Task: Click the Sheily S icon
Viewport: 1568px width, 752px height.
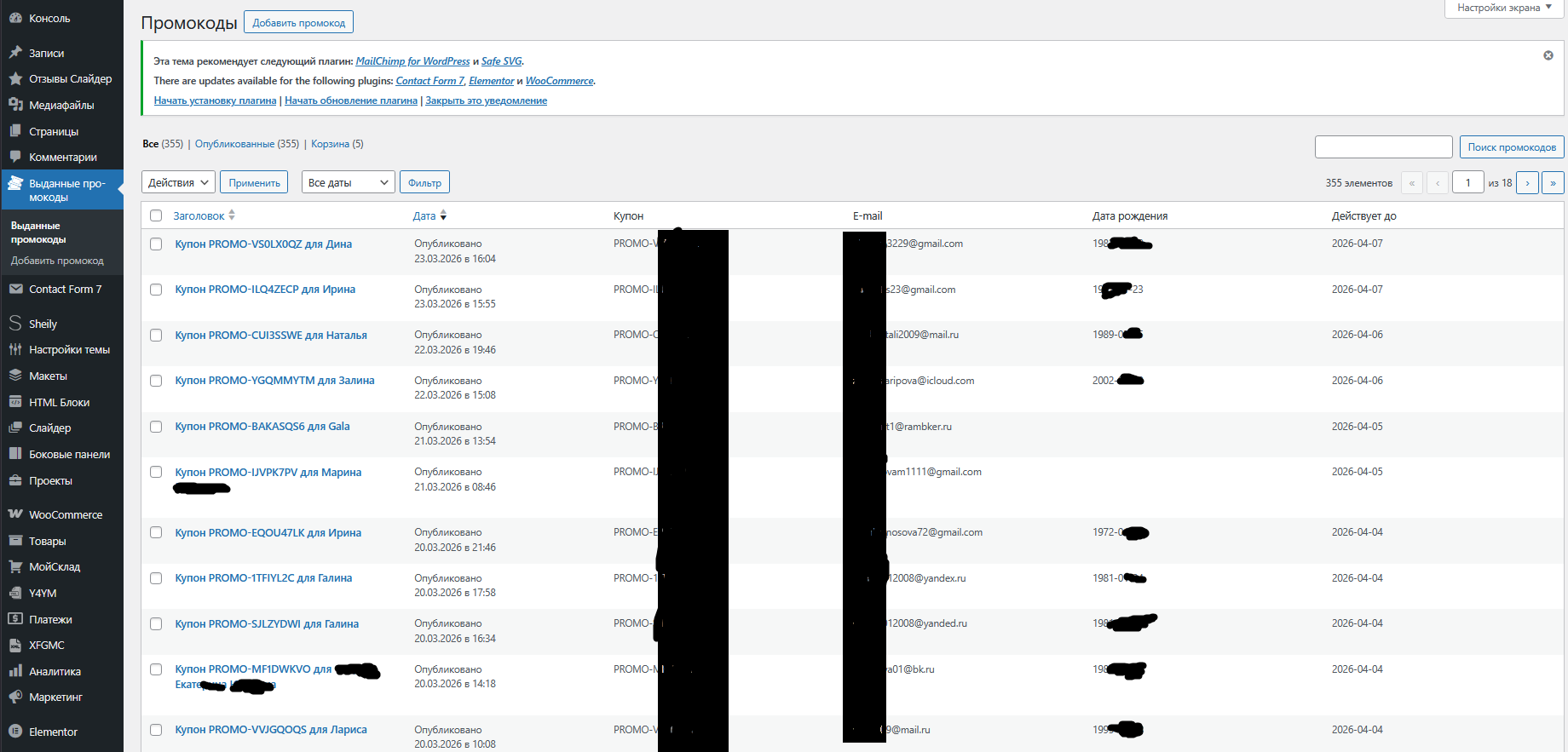Action: coord(15,324)
